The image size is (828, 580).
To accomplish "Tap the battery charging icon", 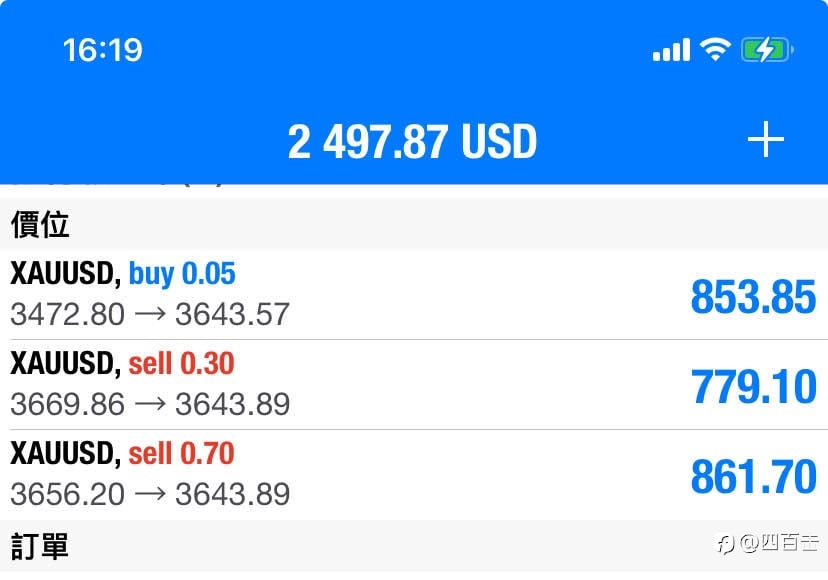I will coord(767,50).
